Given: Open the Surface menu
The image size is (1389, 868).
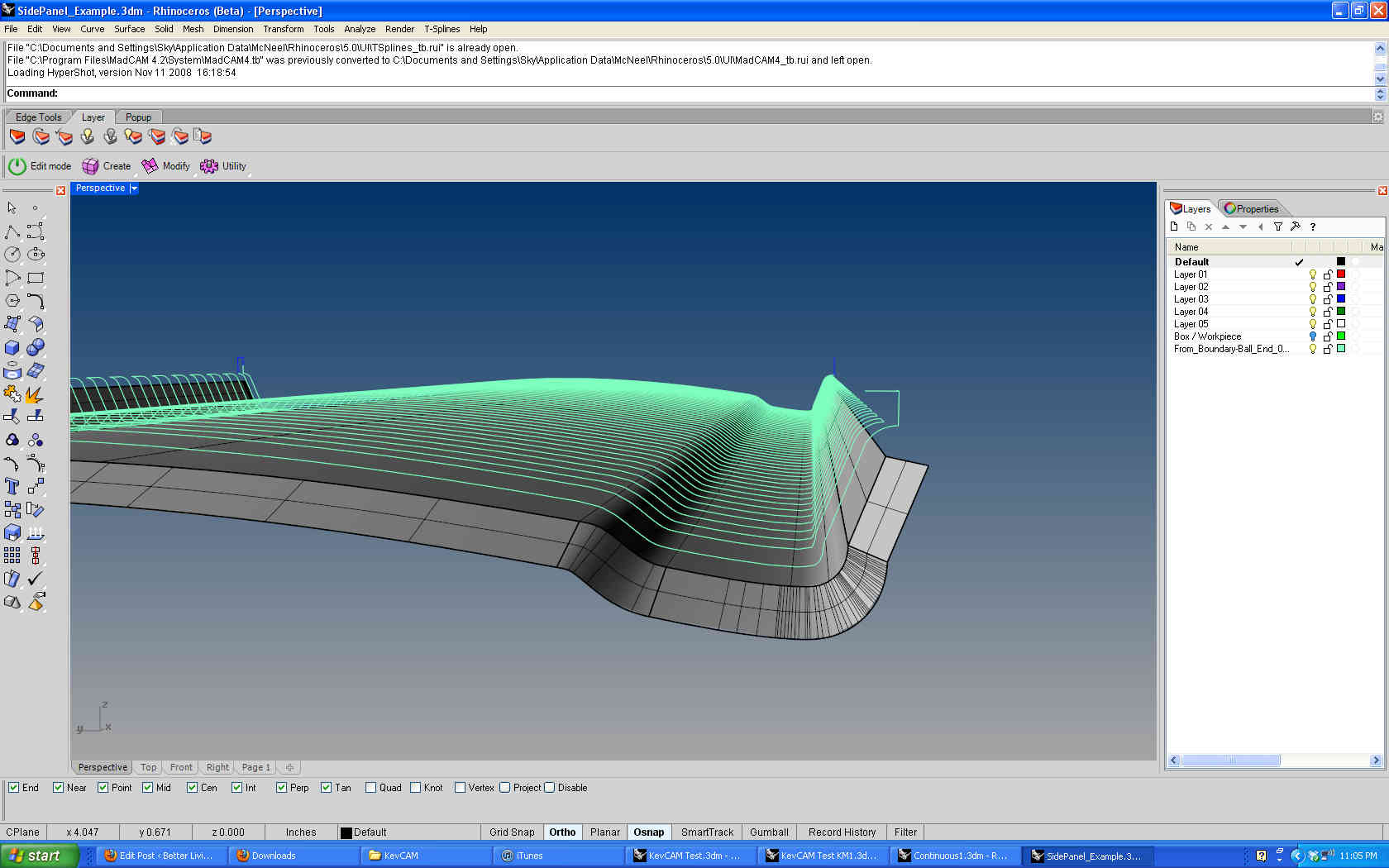Looking at the screenshot, I should point(129,29).
